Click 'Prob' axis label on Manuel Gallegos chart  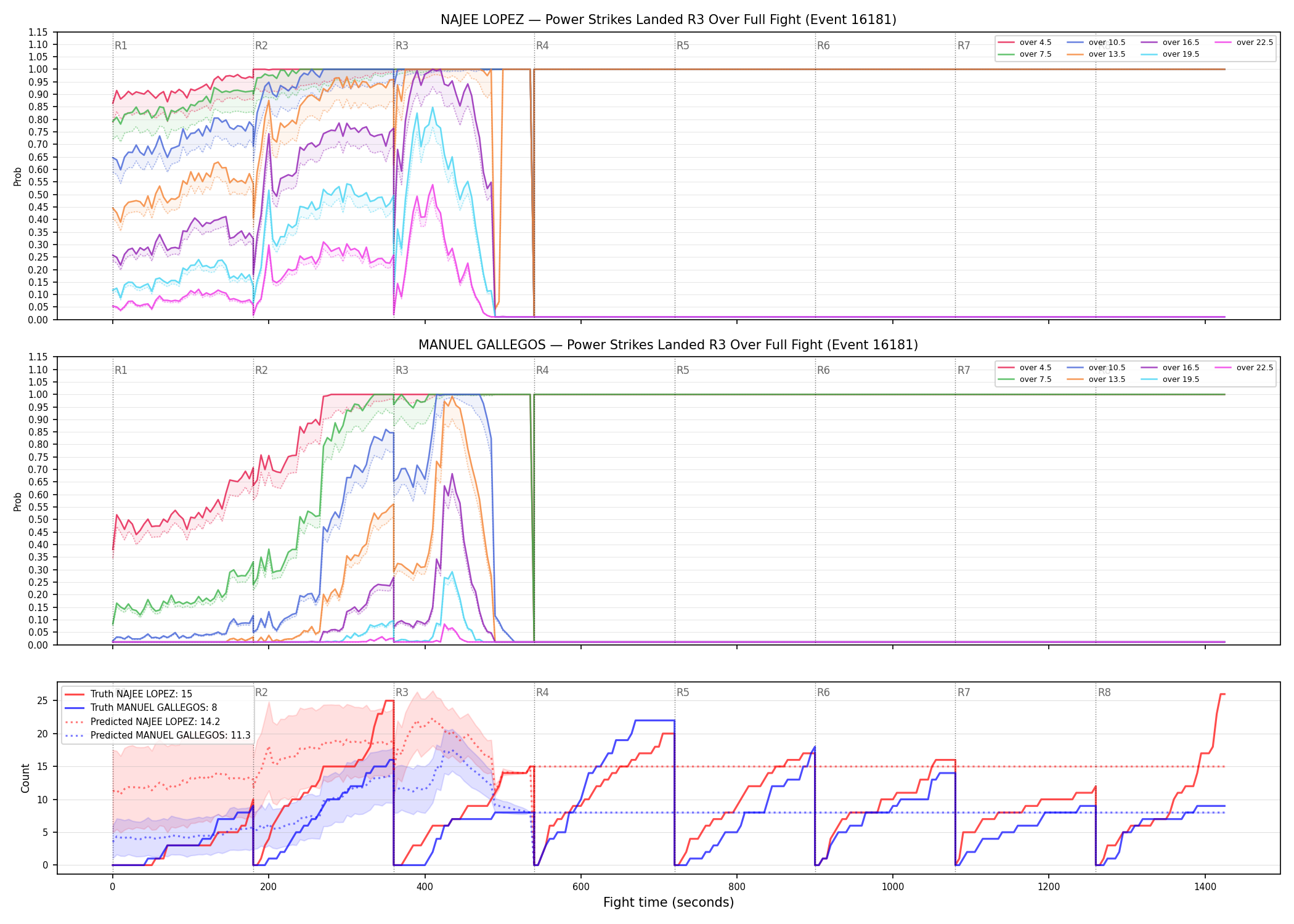[18, 501]
